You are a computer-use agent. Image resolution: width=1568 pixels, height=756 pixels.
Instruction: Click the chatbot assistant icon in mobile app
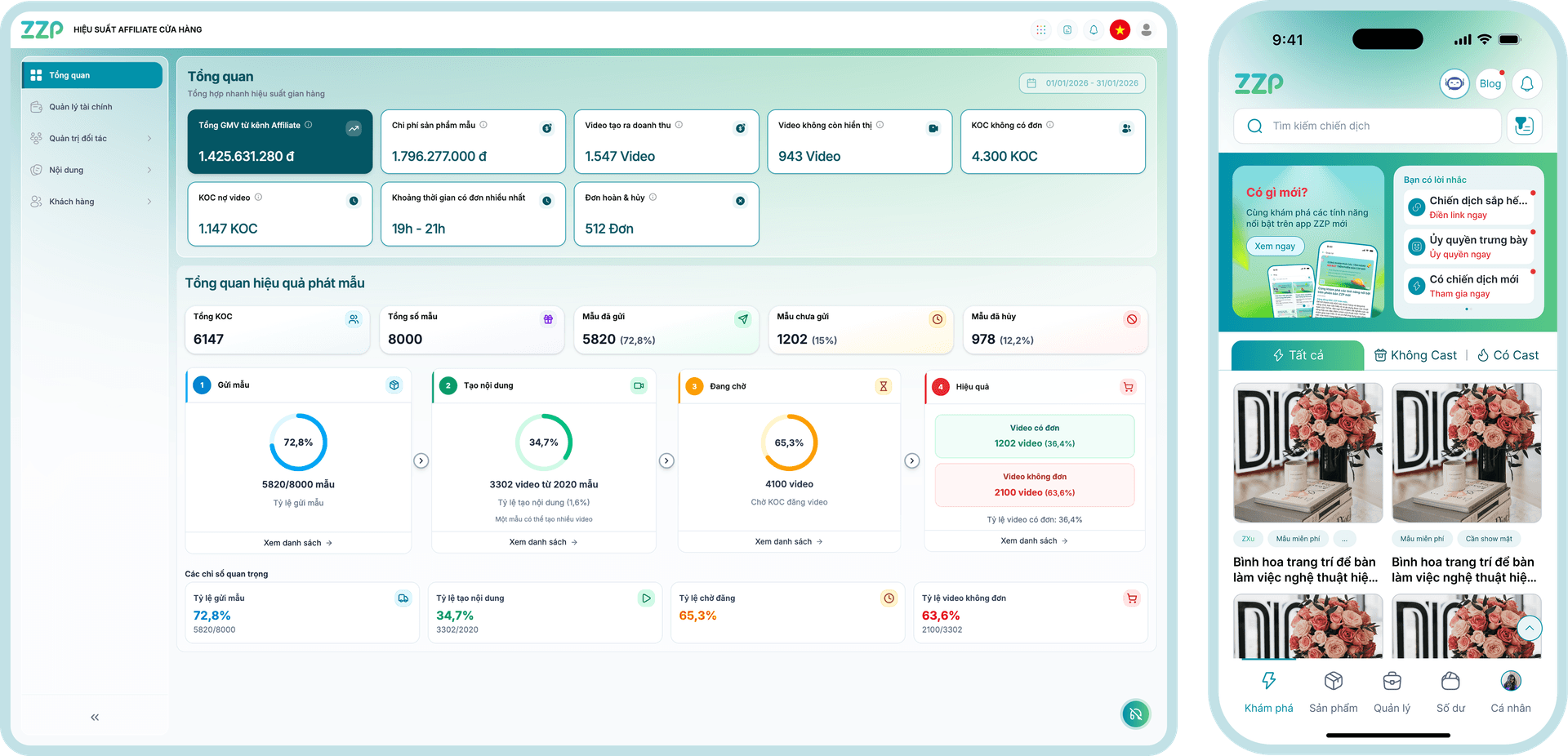click(x=1454, y=83)
